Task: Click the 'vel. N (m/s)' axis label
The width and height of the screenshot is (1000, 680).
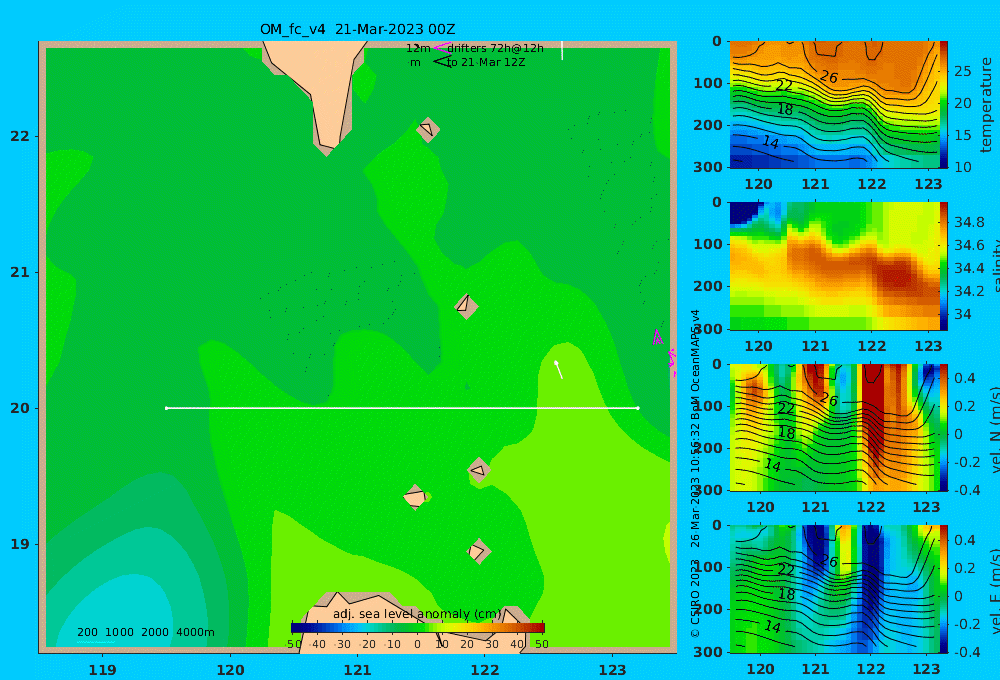Action: (x=994, y=429)
